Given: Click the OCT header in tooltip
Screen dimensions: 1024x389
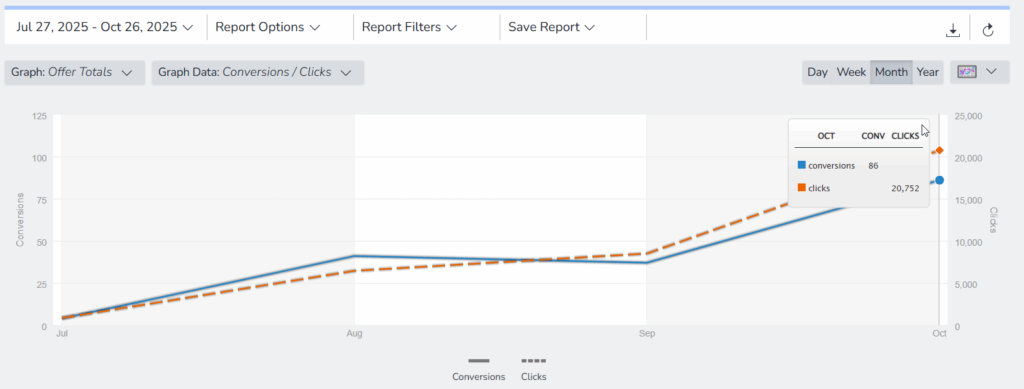Looking at the screenshot, I should click(x=826, y=136).
